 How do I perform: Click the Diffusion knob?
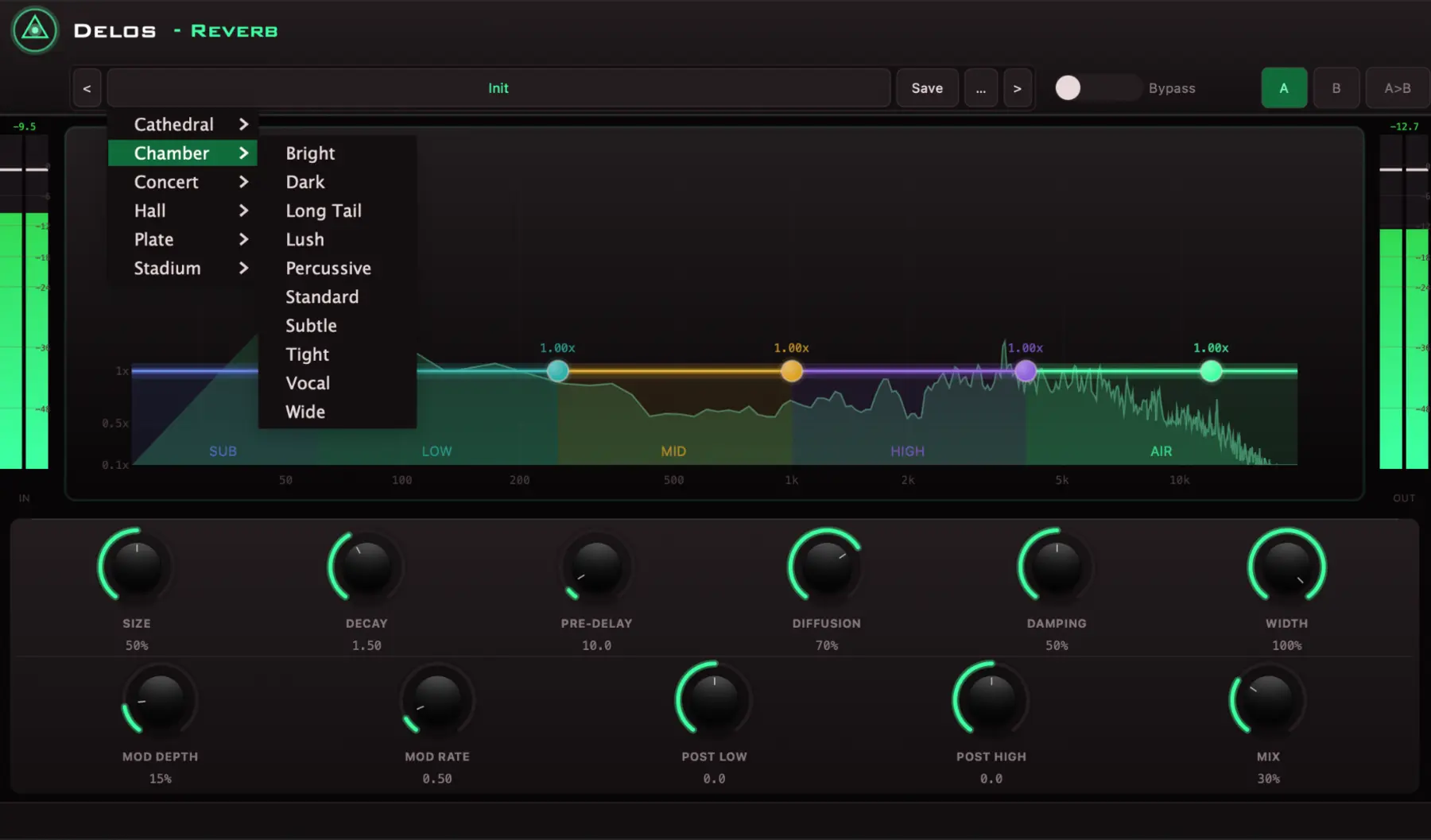click(x=827, y=567)
